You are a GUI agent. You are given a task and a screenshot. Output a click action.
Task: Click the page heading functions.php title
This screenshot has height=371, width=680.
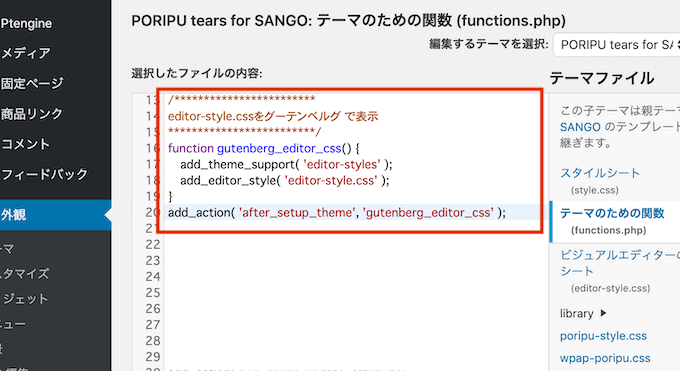(x=348, y=20)
